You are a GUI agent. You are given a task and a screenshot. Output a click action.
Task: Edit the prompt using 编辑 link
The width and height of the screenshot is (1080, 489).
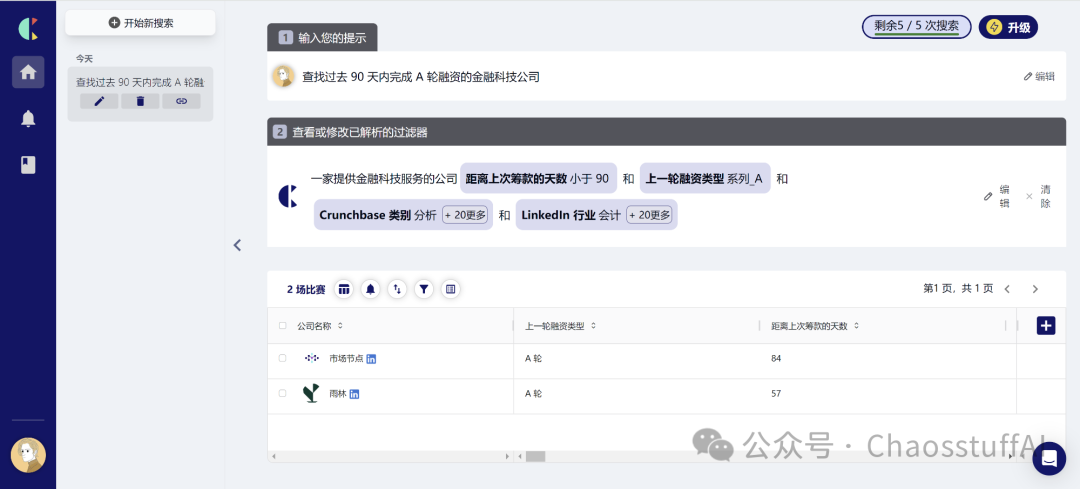[1039, 76]
